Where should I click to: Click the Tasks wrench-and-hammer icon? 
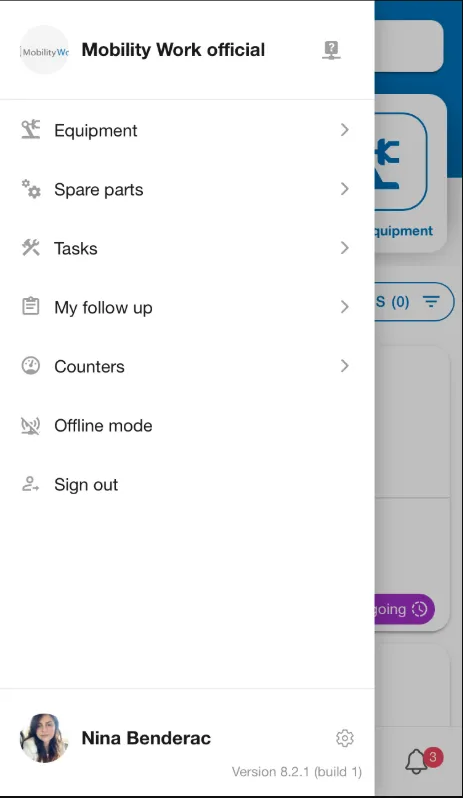31,248
